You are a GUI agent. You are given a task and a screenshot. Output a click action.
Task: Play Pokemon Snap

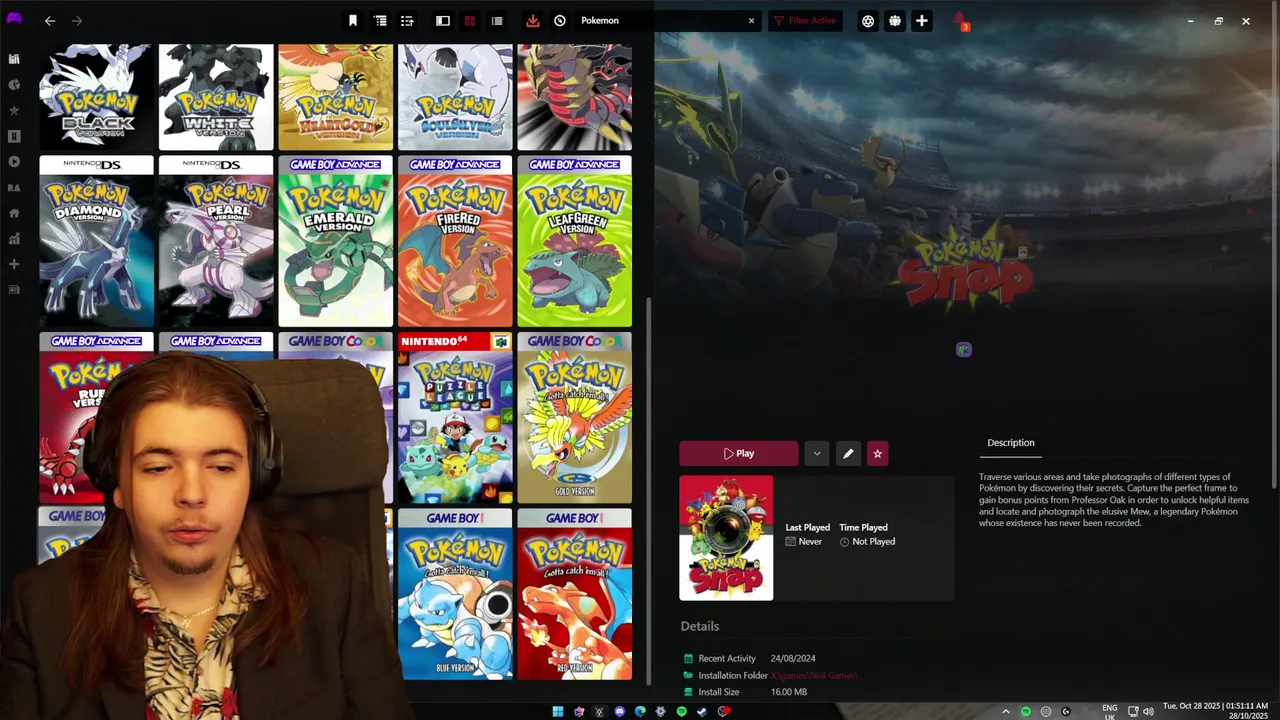click(739, 454)
